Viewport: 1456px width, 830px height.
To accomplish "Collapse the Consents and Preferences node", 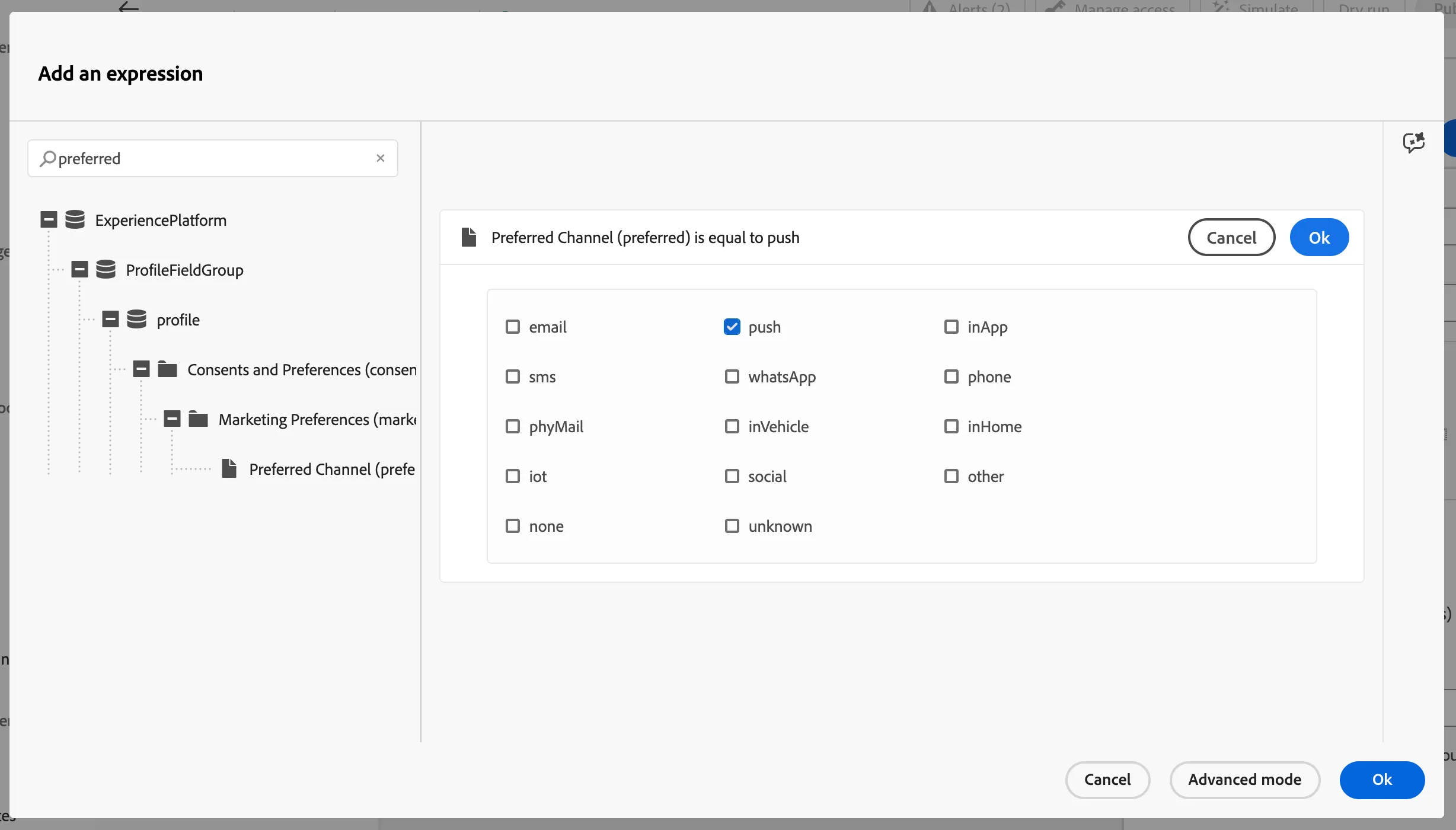I will pos(141,369).
